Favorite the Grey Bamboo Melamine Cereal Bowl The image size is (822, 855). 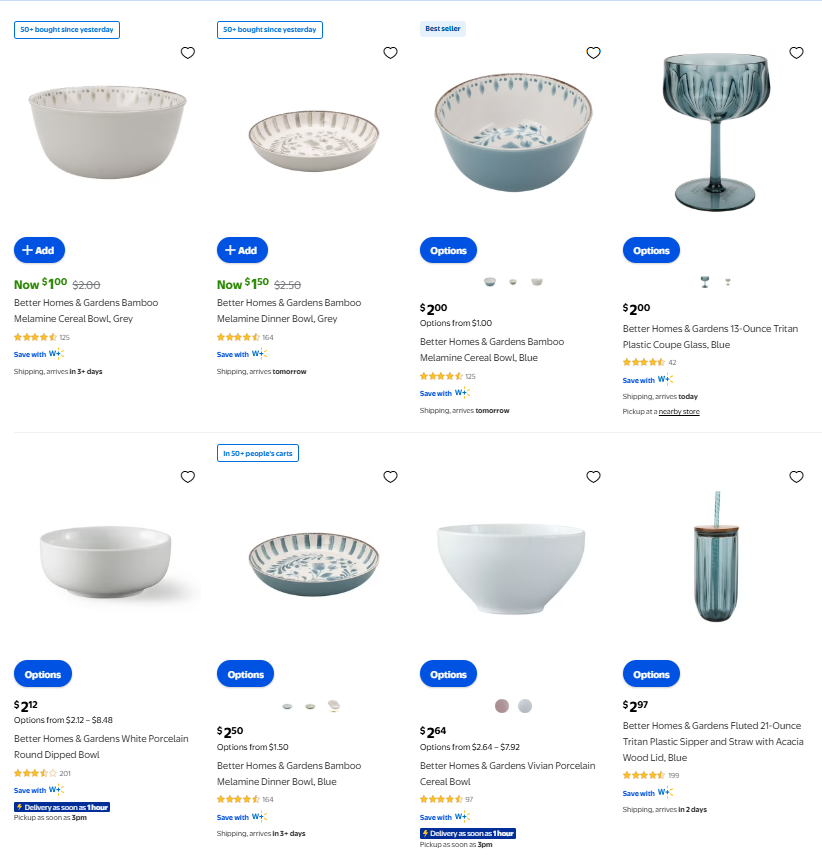tap(187, 53)
